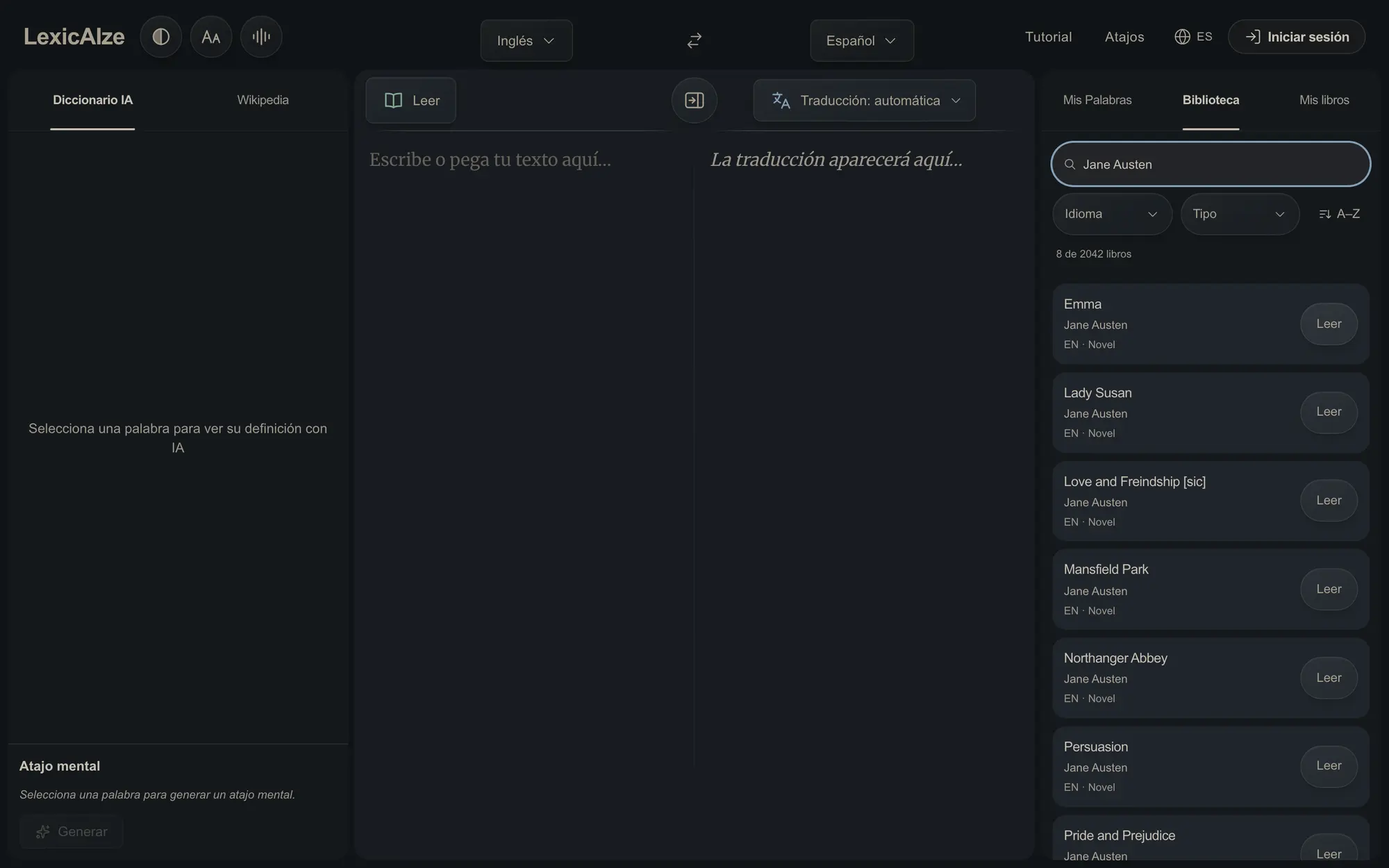The image size is (1389, 868).
Task: Click Leer for Love and Freindship
Action: (1329, 500)
